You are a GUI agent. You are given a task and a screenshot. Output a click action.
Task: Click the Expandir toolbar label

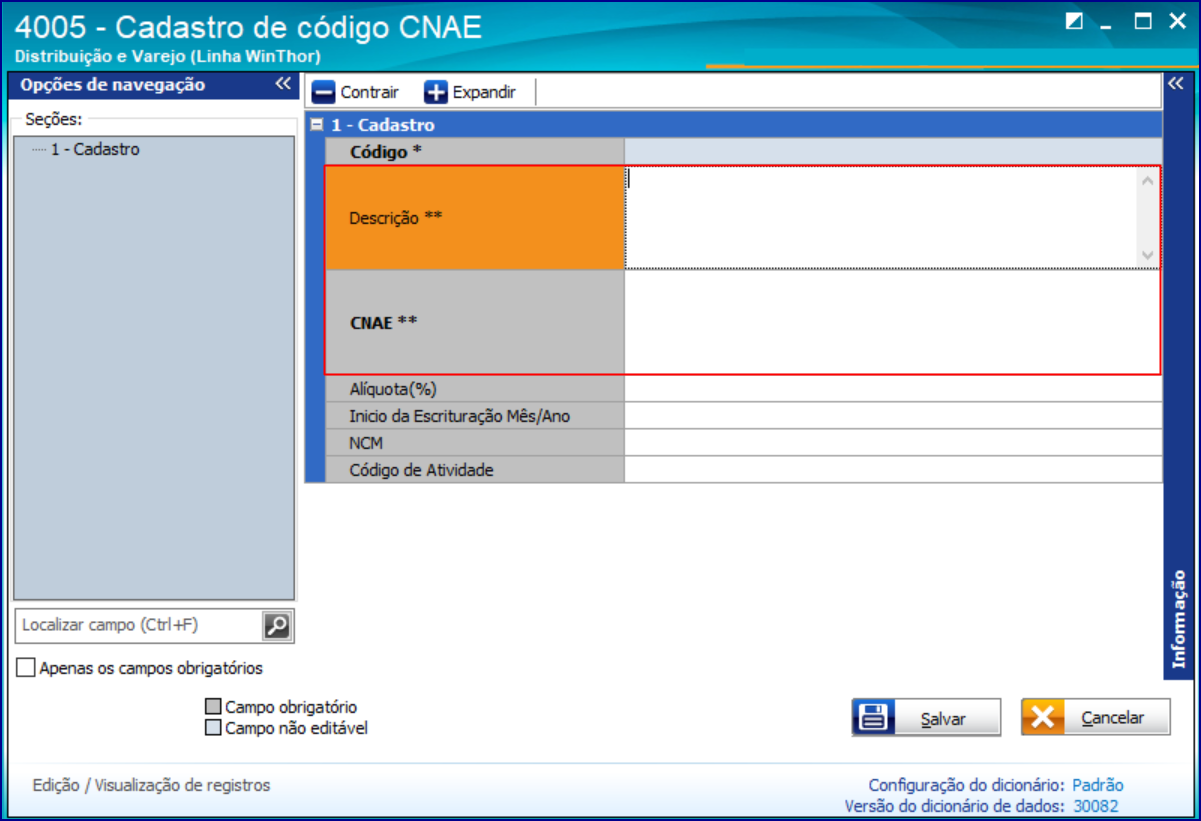484,93
